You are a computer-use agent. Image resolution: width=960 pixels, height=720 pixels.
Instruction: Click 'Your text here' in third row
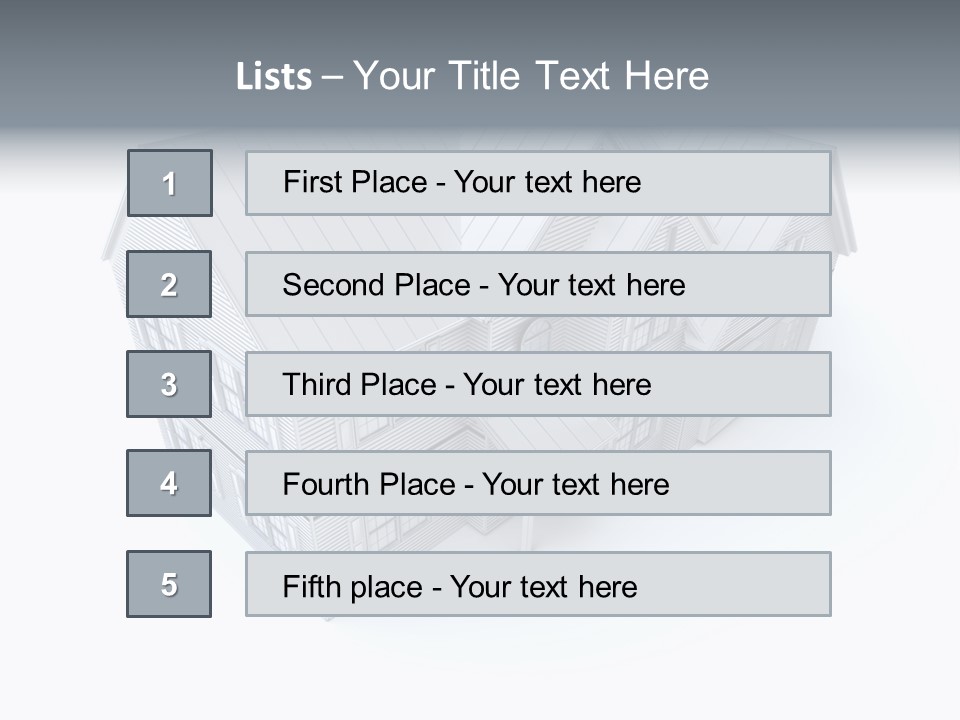[557, 385]
